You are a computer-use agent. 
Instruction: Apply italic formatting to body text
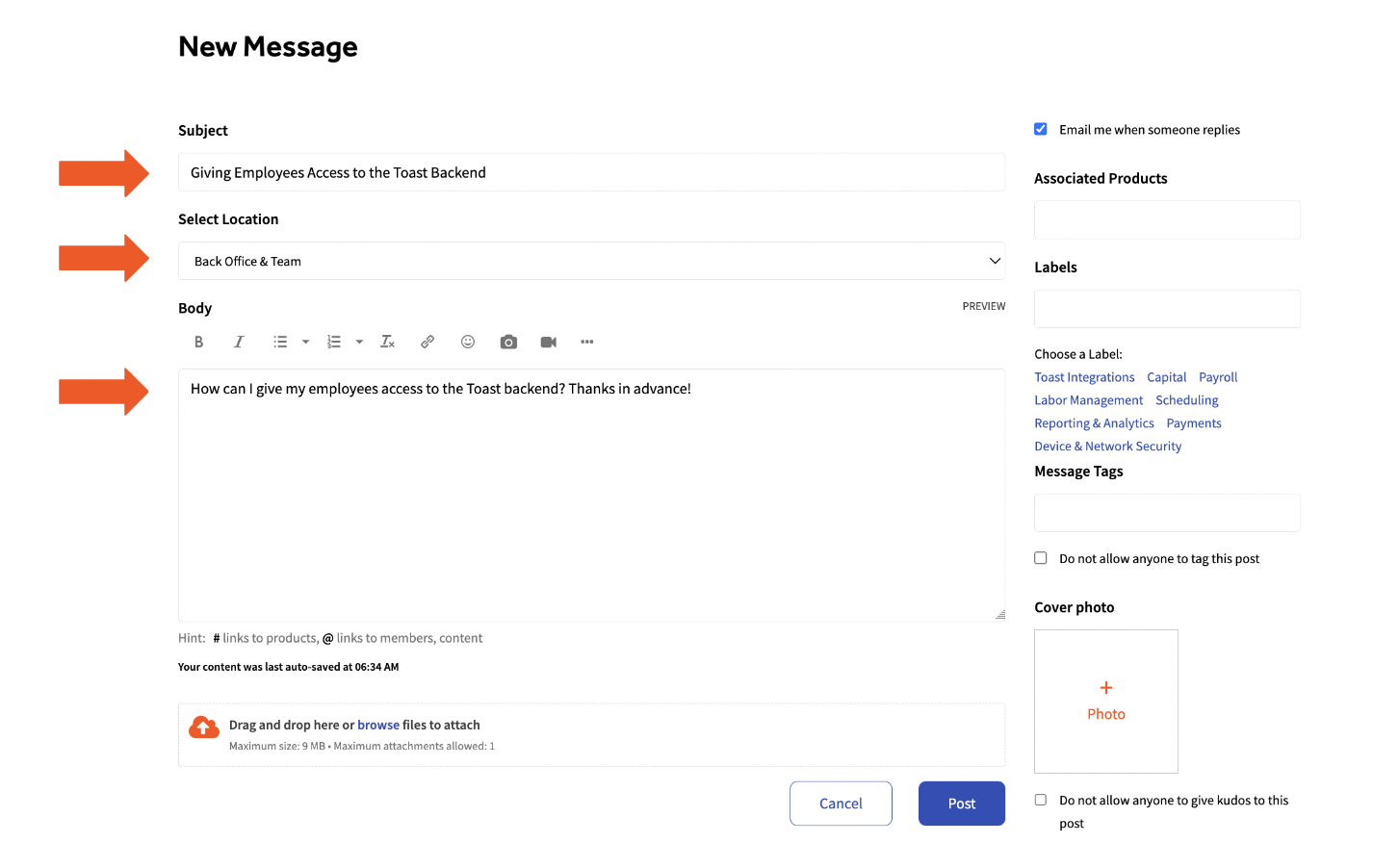tap(239, 342)
